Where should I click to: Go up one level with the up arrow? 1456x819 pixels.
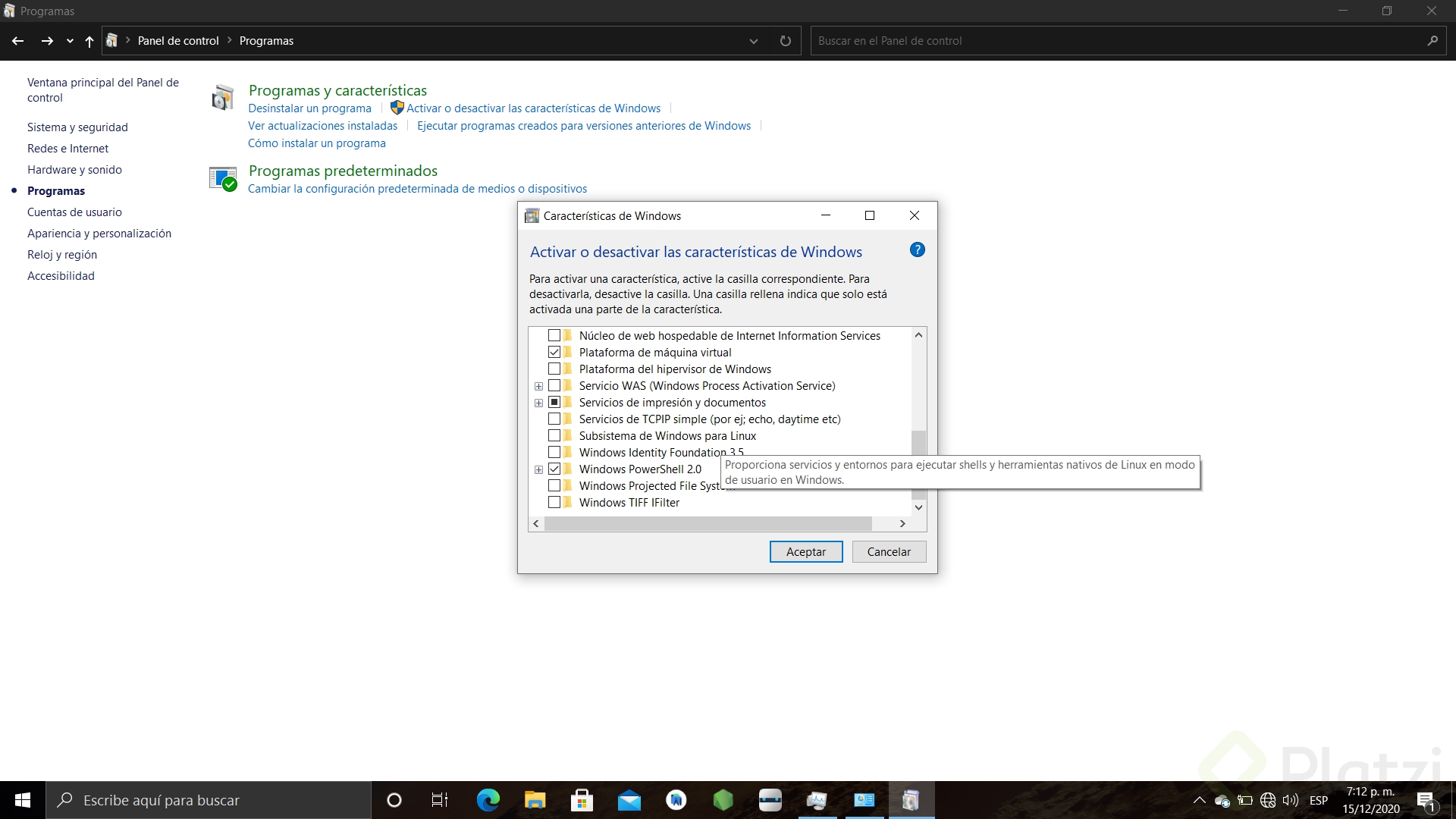coord(89,41)
